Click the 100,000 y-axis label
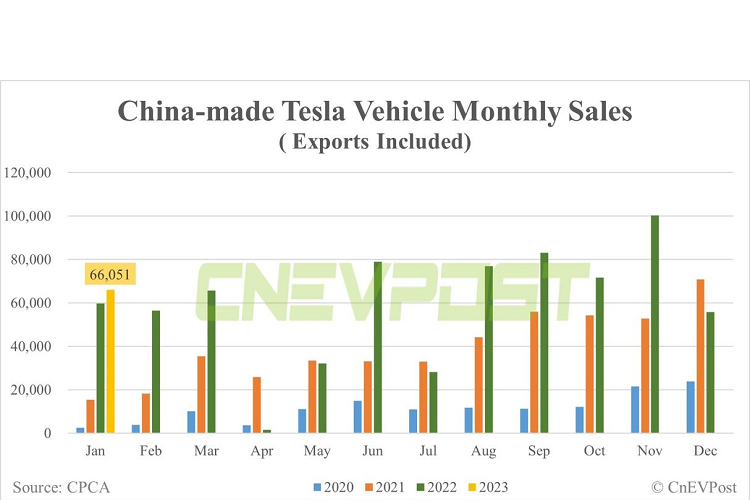Image resolution: width=750 pixels, height=500 pixels. [38, 216]
